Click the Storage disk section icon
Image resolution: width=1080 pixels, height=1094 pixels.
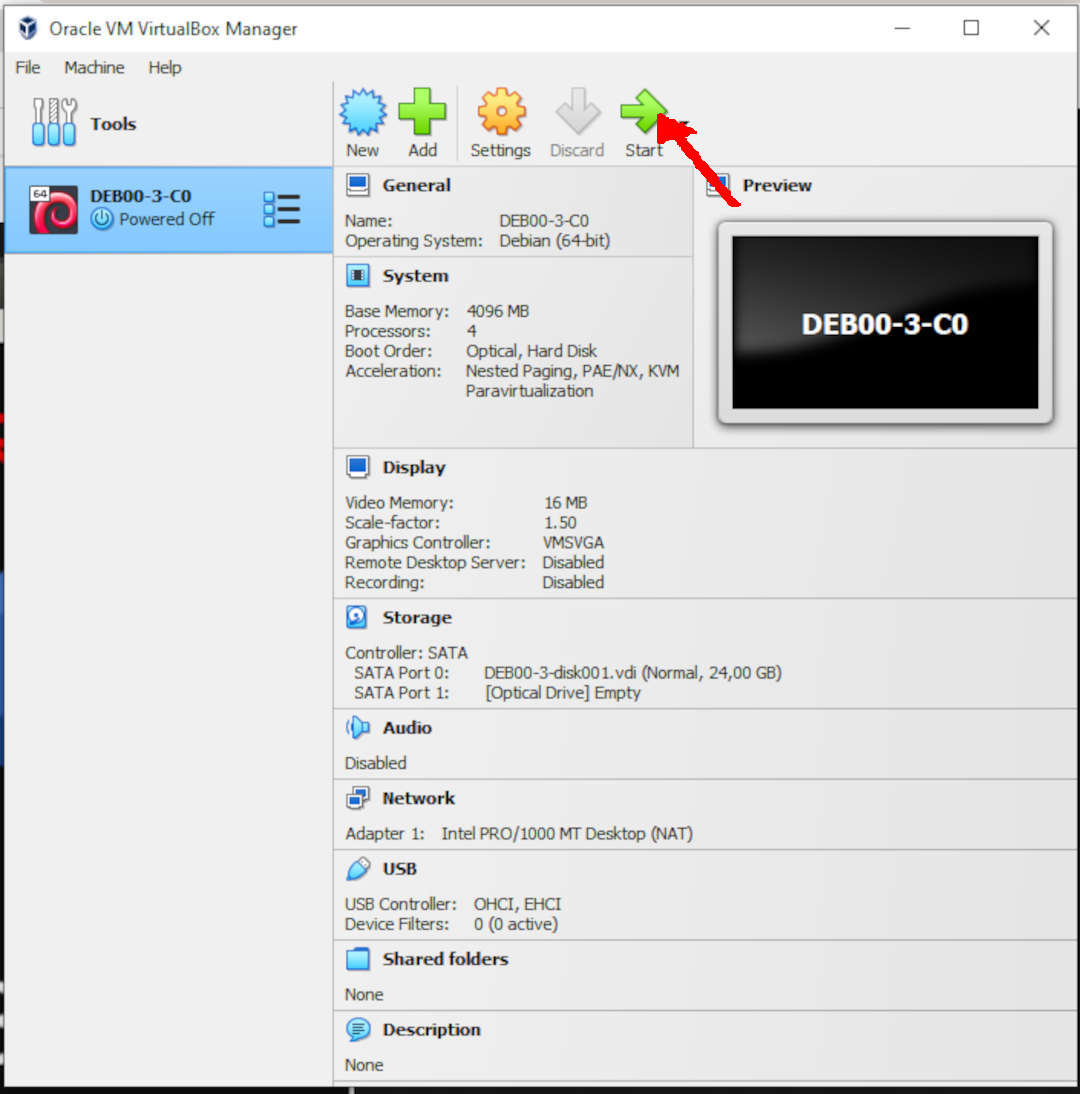[x=357, y=618]
